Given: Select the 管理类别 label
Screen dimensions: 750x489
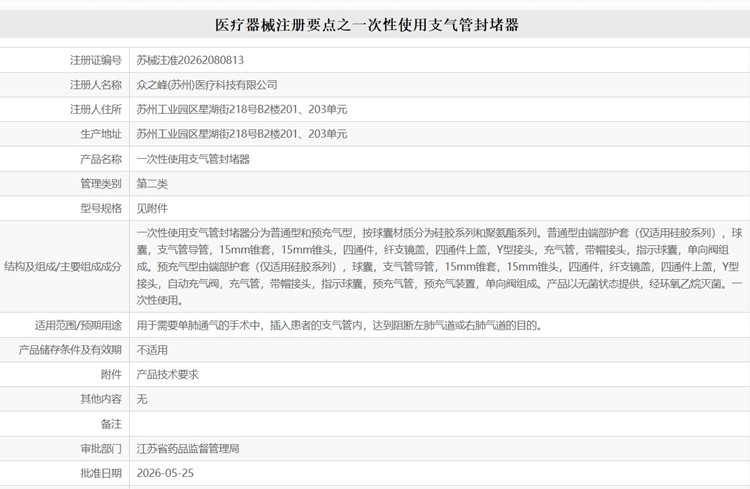Looking at the screenshot, I should point(101,183).
